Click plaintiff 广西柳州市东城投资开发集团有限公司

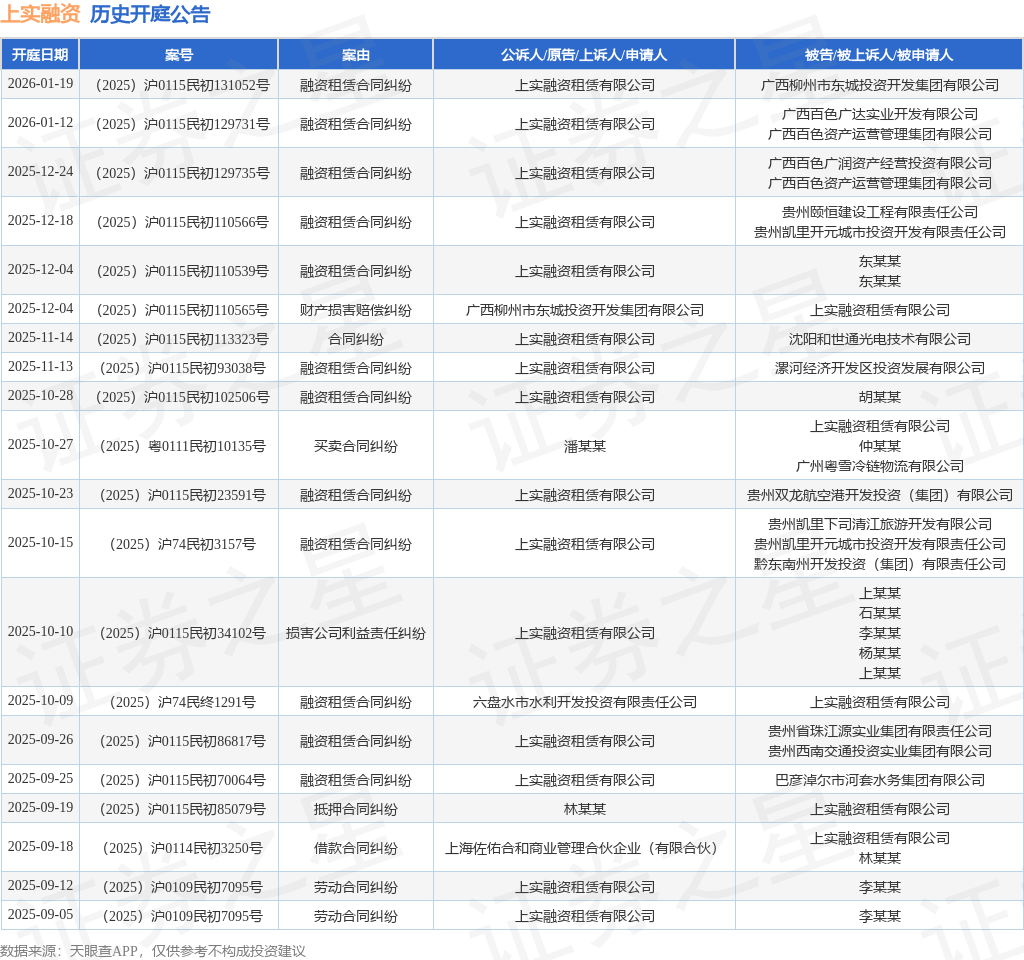tap(584, 310)
